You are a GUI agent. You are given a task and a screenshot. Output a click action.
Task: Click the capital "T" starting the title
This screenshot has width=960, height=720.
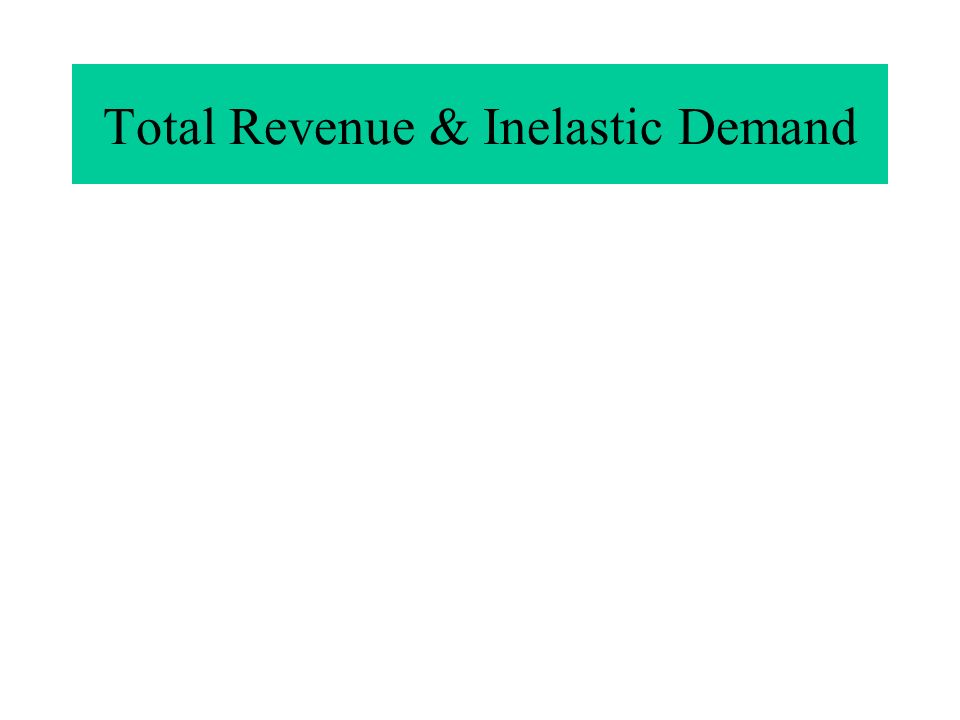pyautogui.click(x=118, y=127)
